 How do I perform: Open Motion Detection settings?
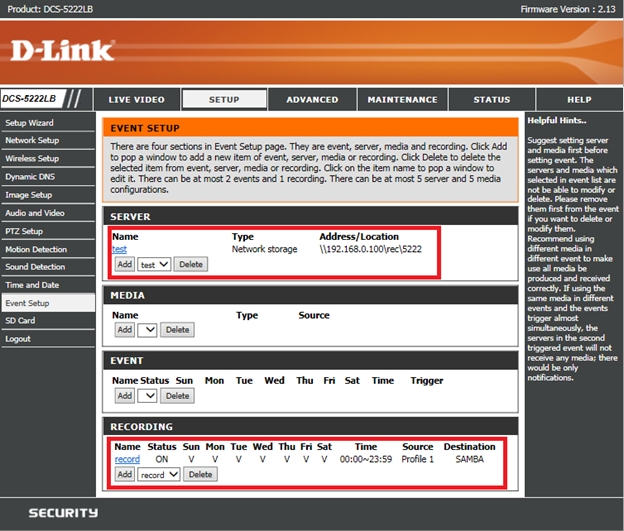(x=35, y=249)
